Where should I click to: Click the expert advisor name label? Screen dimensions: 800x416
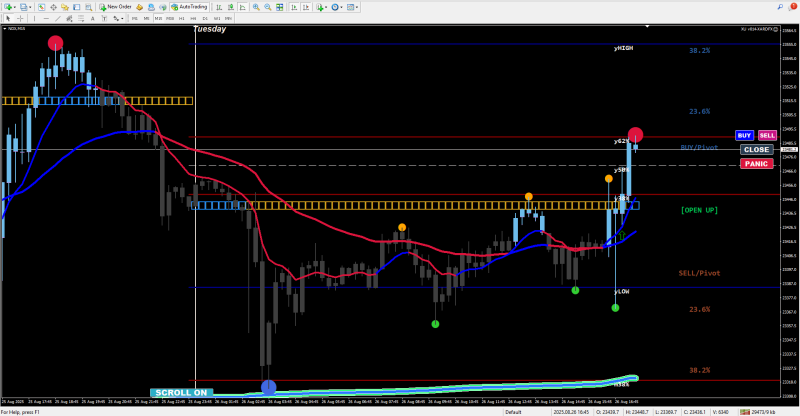coord(759,29)
